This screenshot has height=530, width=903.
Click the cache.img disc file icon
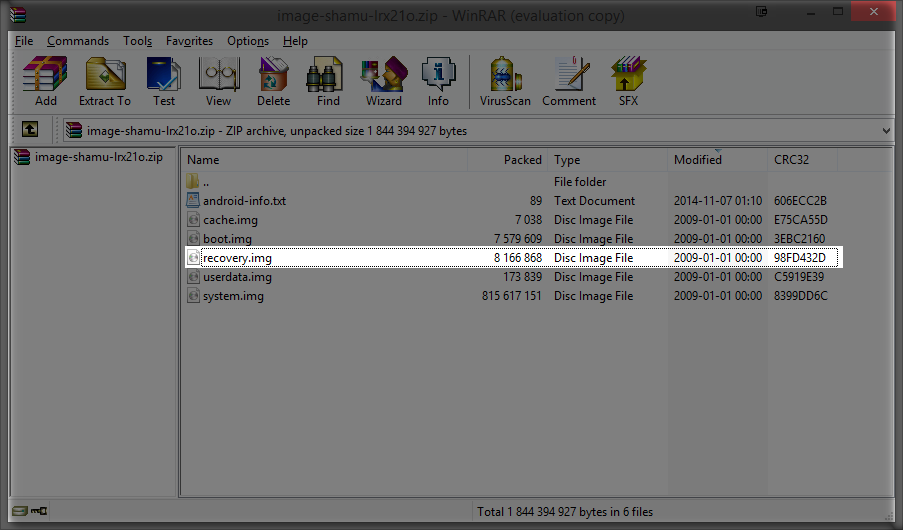point(193,219)
